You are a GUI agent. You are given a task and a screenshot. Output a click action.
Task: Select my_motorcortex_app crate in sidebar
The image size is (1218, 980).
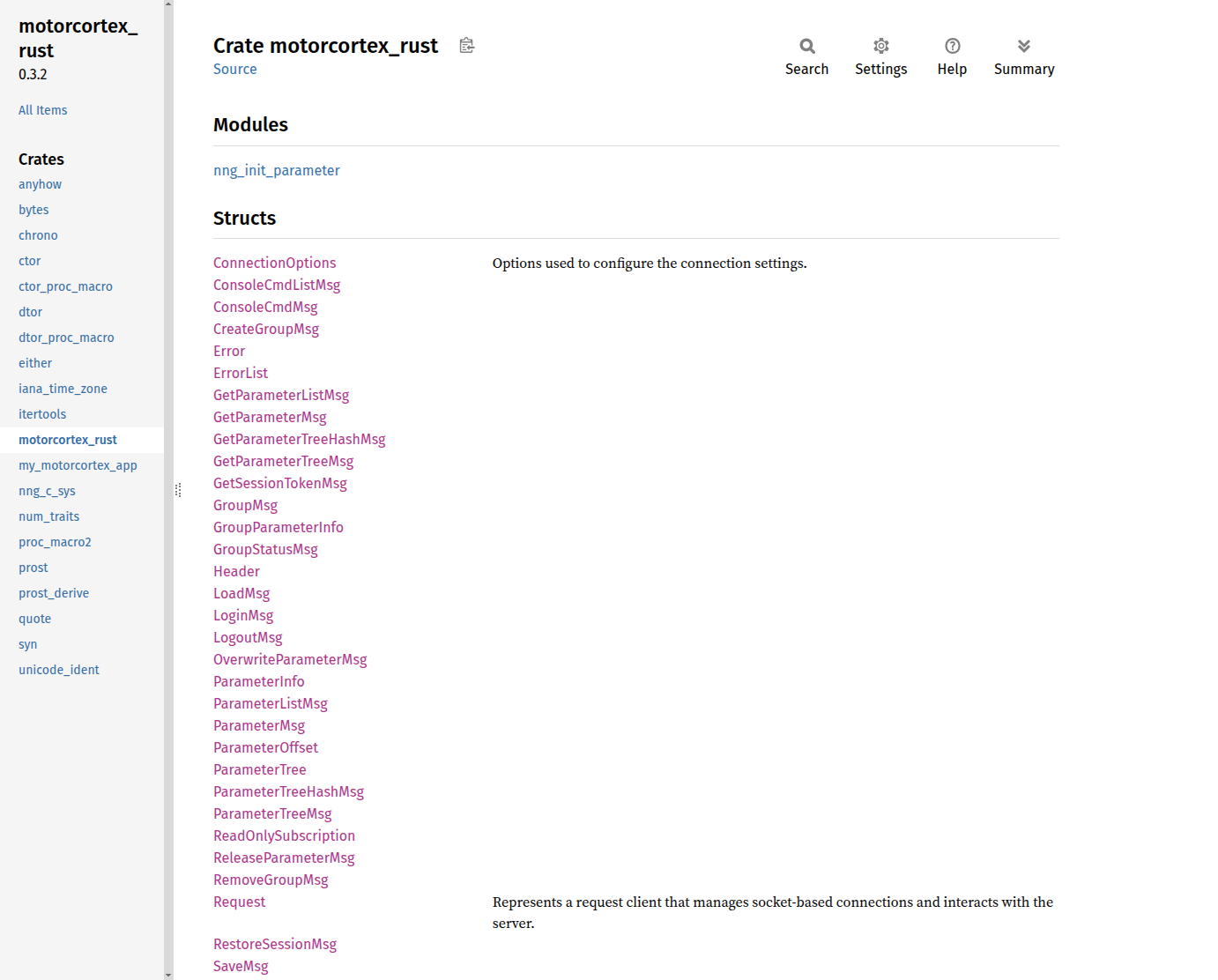pyautogui.click(x=78, y=466)
